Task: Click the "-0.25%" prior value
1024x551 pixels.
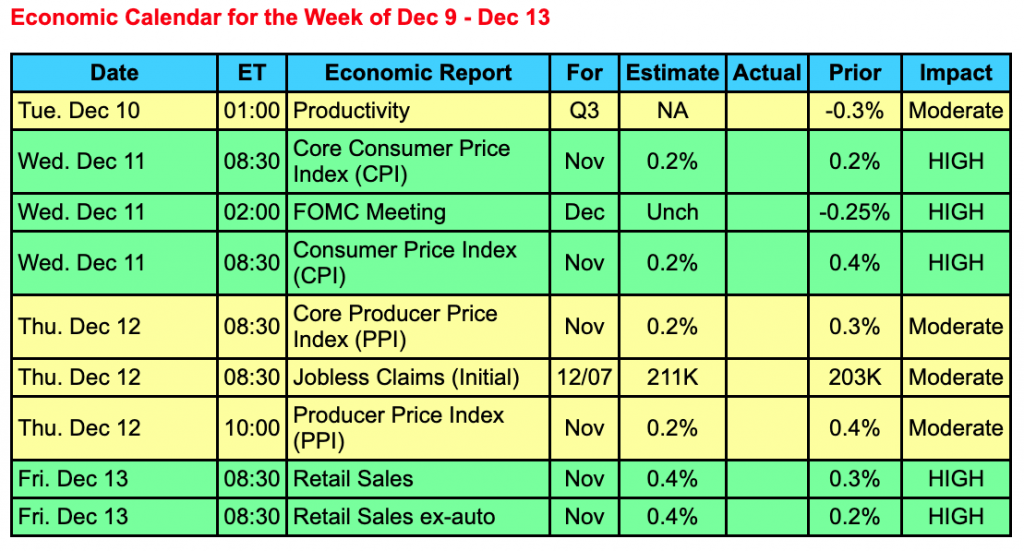Action: 855,212
